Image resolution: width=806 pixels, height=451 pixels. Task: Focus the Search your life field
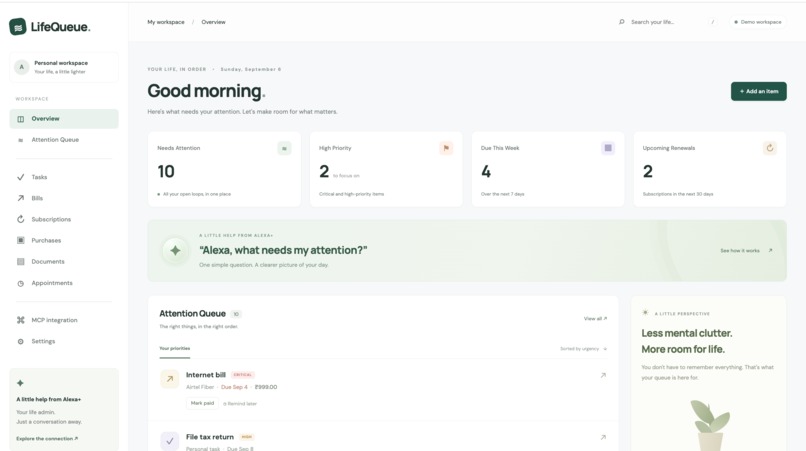click(x=668, y=22)
